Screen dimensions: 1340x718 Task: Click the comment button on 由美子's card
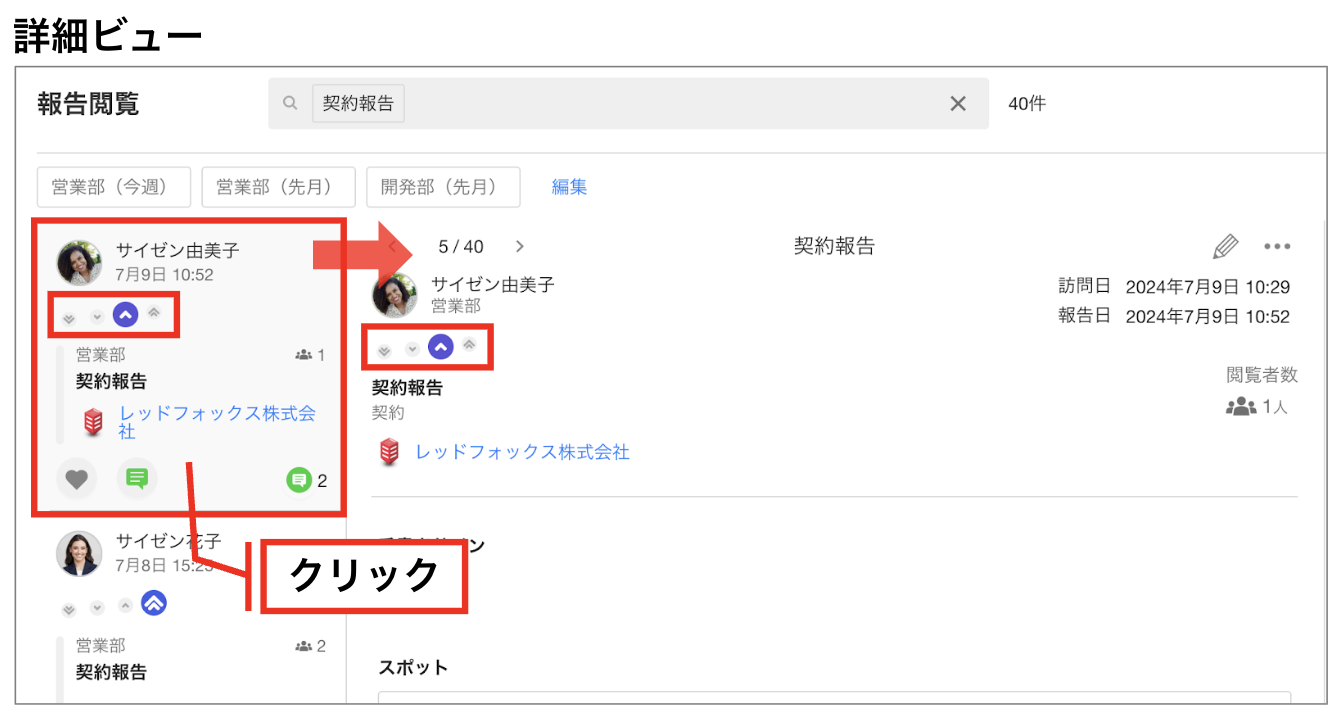coord(137,479)
